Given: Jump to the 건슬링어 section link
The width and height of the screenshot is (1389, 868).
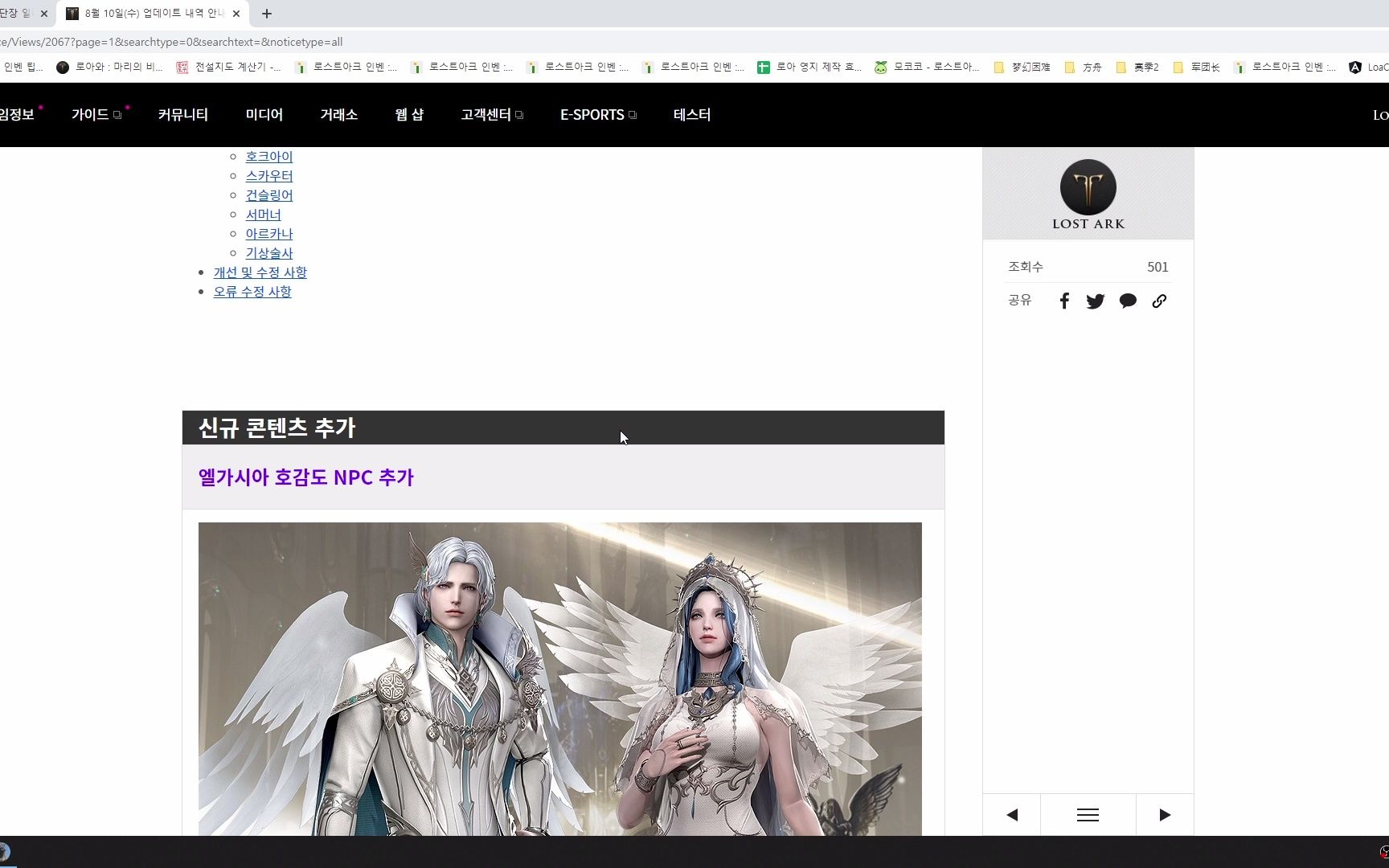Looking at the screenshot, I should tap(269, 195).
